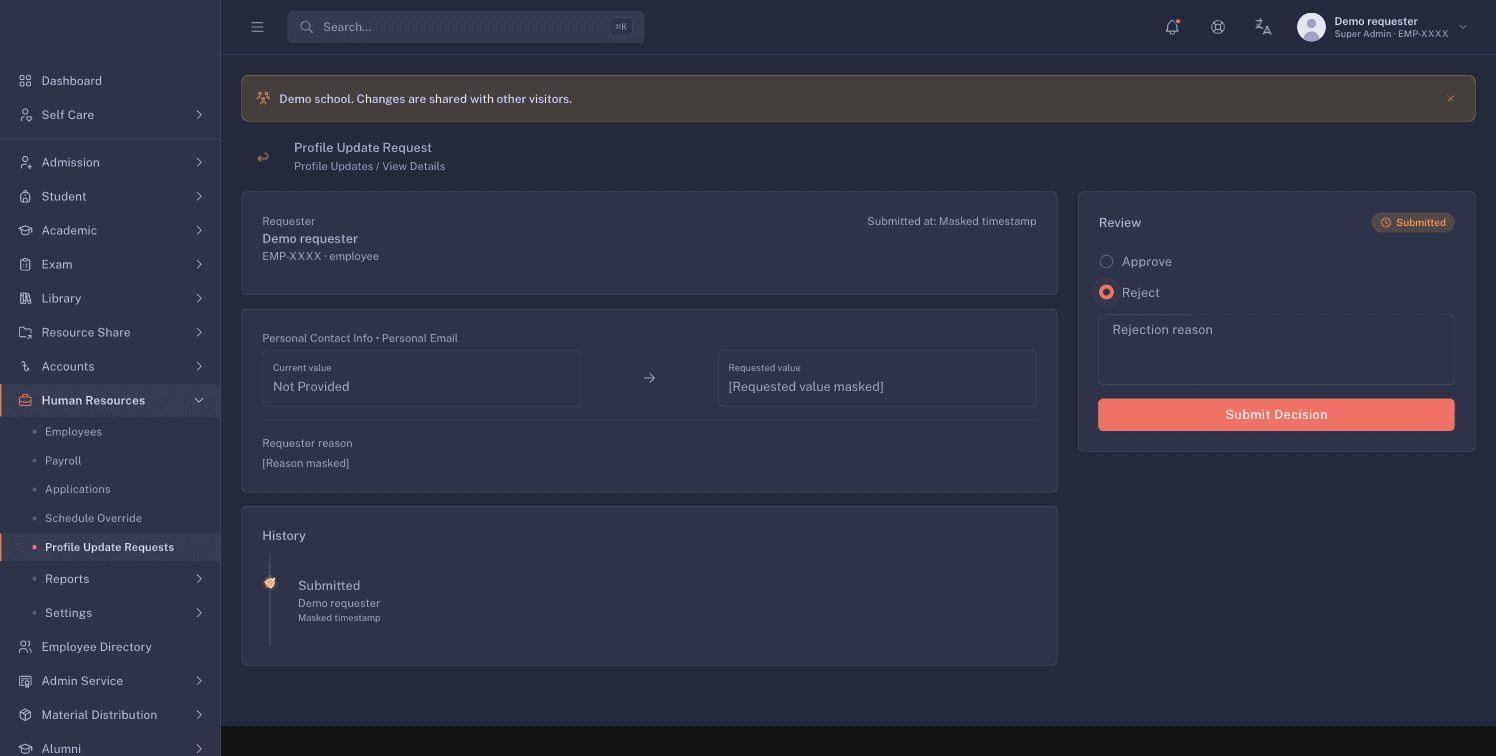Click into the Search field
The height and width of the screenshot is (756, 1496).
(466, 27)
